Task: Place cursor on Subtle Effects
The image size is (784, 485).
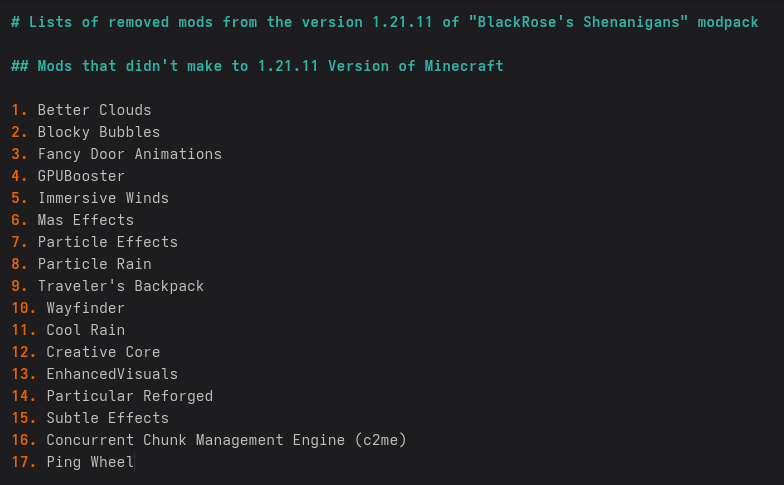Action: click(107, 418)
